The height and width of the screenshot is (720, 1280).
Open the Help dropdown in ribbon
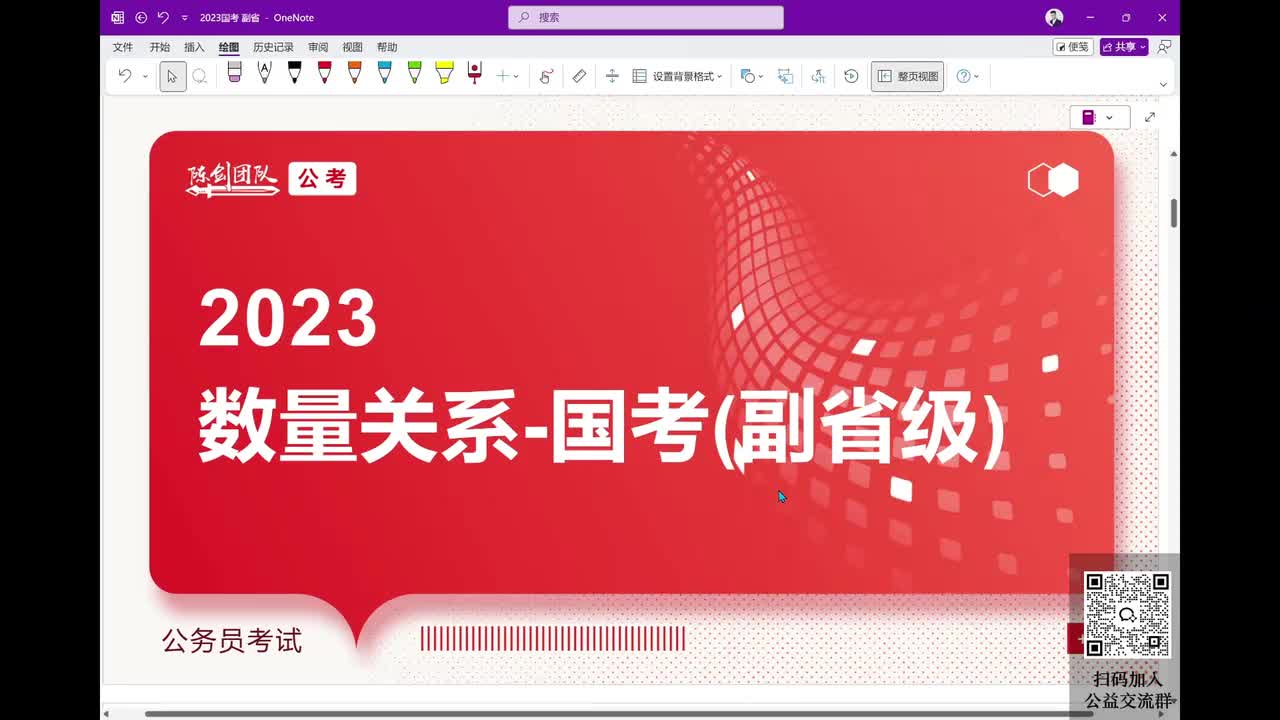(x=967, y=76)
